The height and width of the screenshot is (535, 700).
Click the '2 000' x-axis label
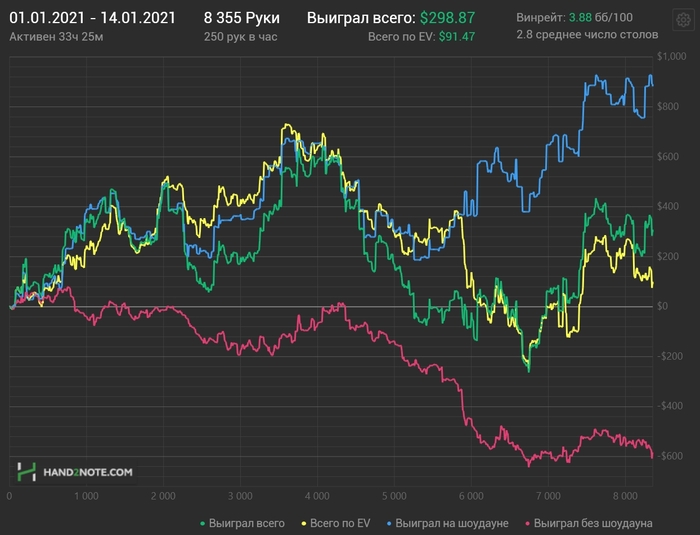click(163, 496)
